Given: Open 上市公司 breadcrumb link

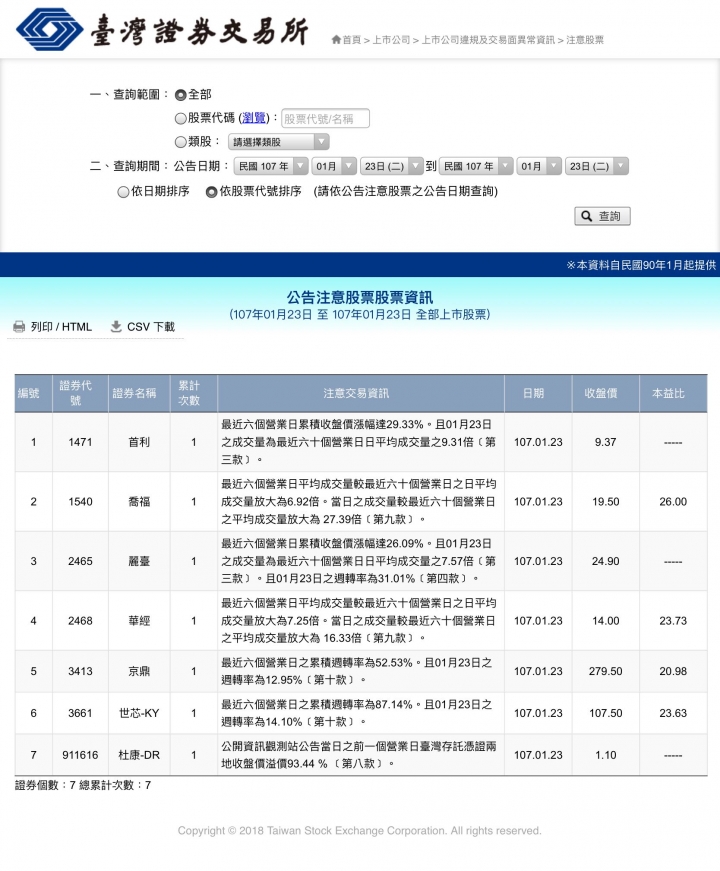Looking at the screenshot, I should [391, 40].
